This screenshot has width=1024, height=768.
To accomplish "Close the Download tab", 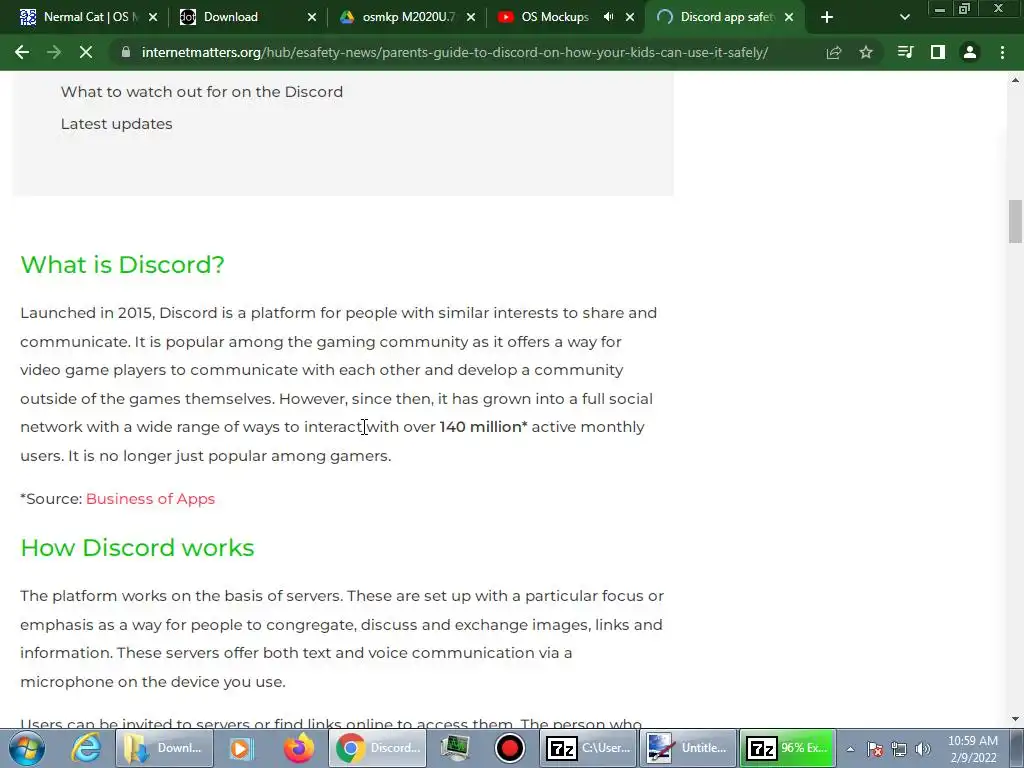I will (x=312, y=17).
